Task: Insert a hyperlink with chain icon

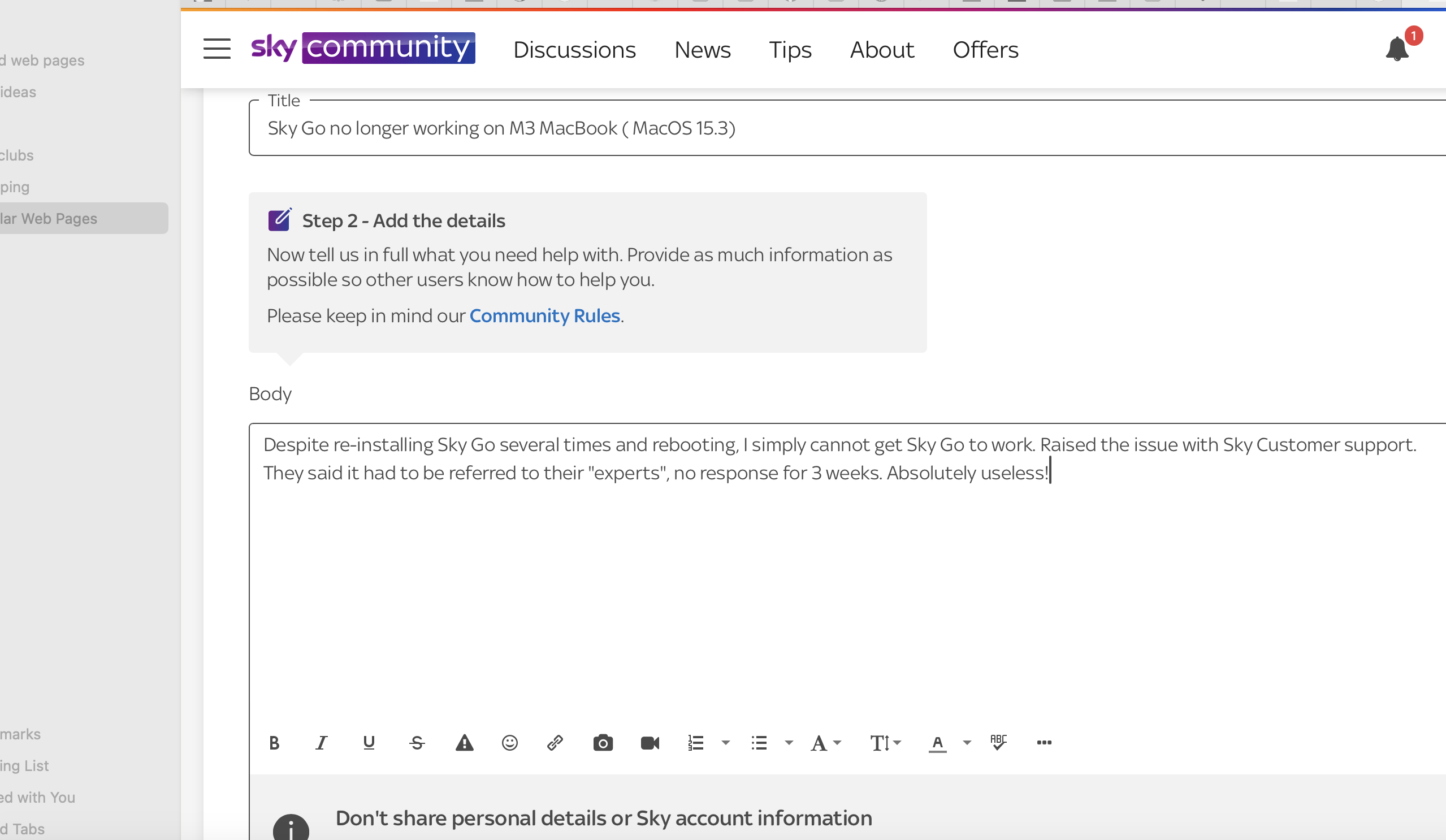Action: (555, 743)
